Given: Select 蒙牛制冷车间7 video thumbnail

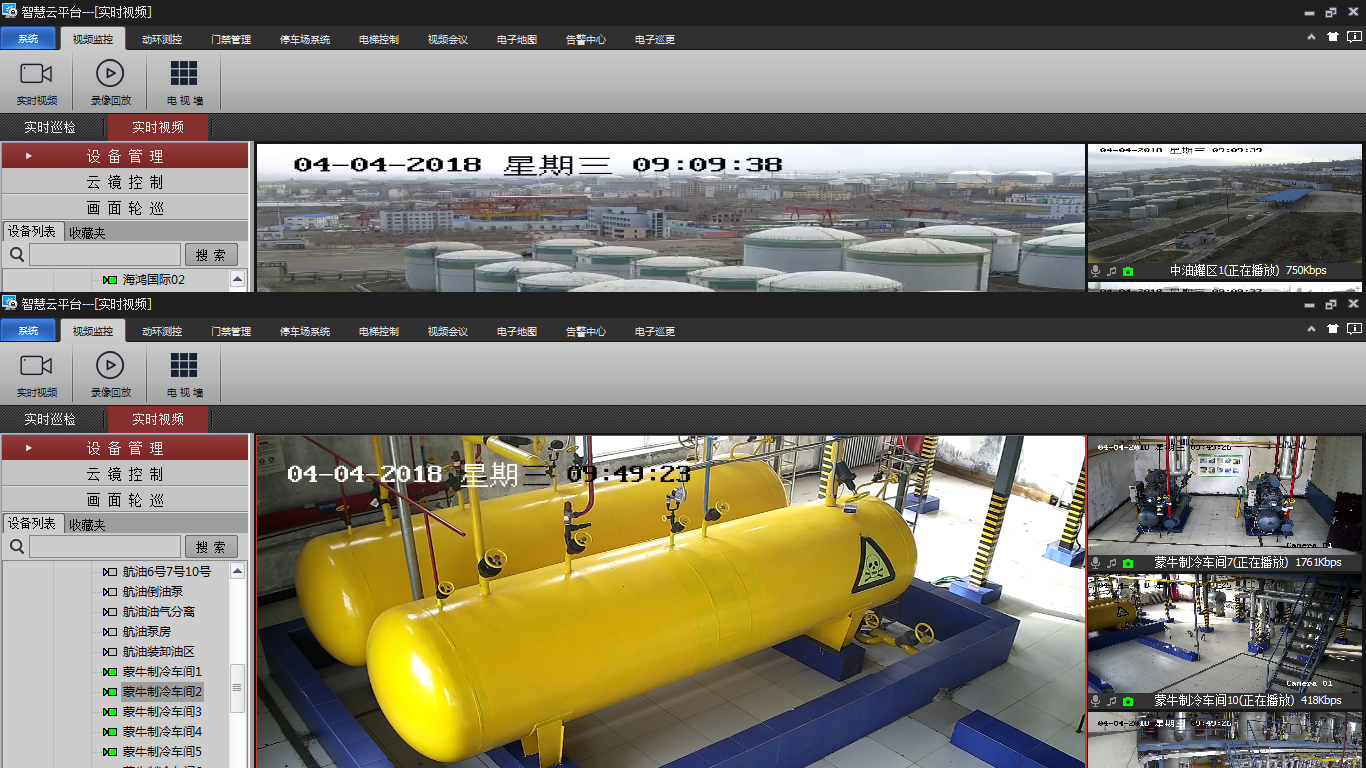Looking at the screenshot, I should tap(1225, 495).
